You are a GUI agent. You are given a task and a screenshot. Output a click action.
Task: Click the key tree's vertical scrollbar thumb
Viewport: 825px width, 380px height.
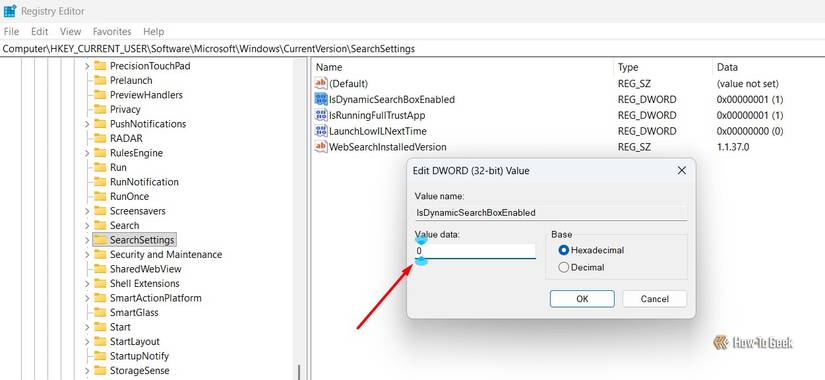click(298, 371)
